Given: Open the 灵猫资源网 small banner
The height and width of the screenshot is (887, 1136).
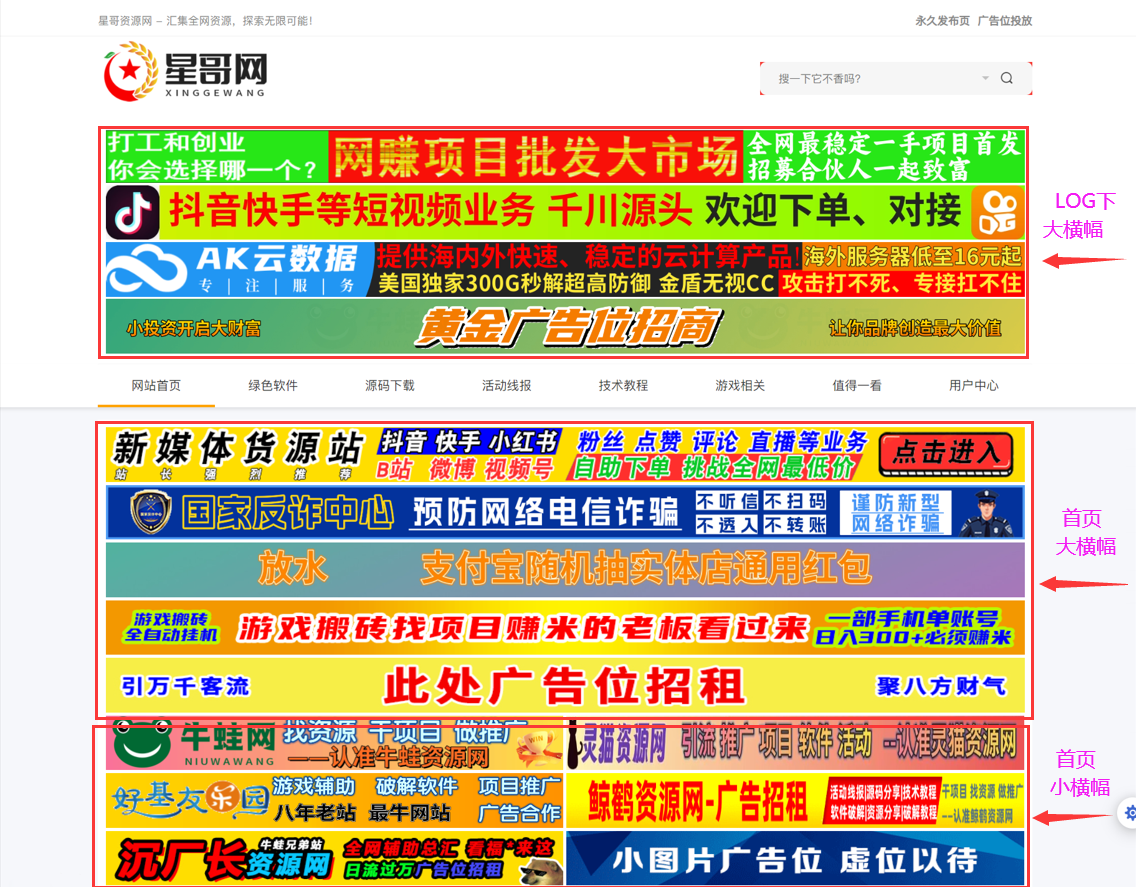Looking at the screenshot, I should click(795, 744).
